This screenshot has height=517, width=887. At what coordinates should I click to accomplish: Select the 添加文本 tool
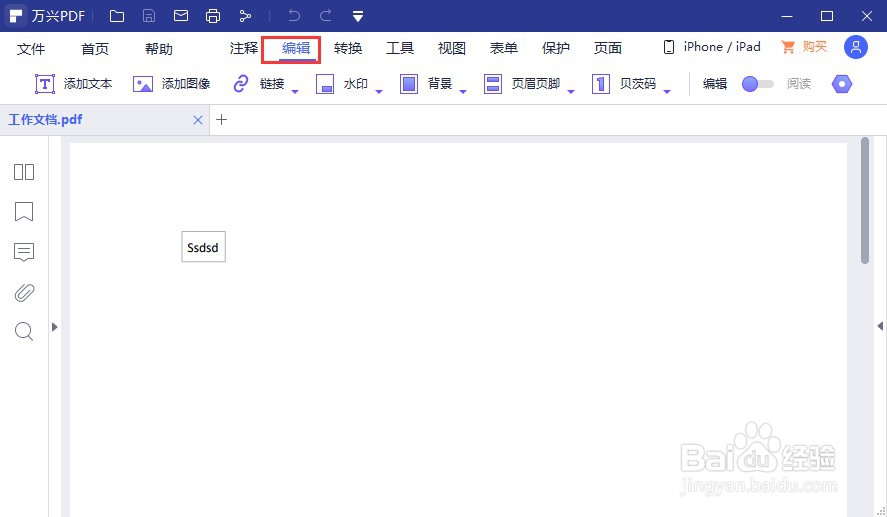(74, 84)
